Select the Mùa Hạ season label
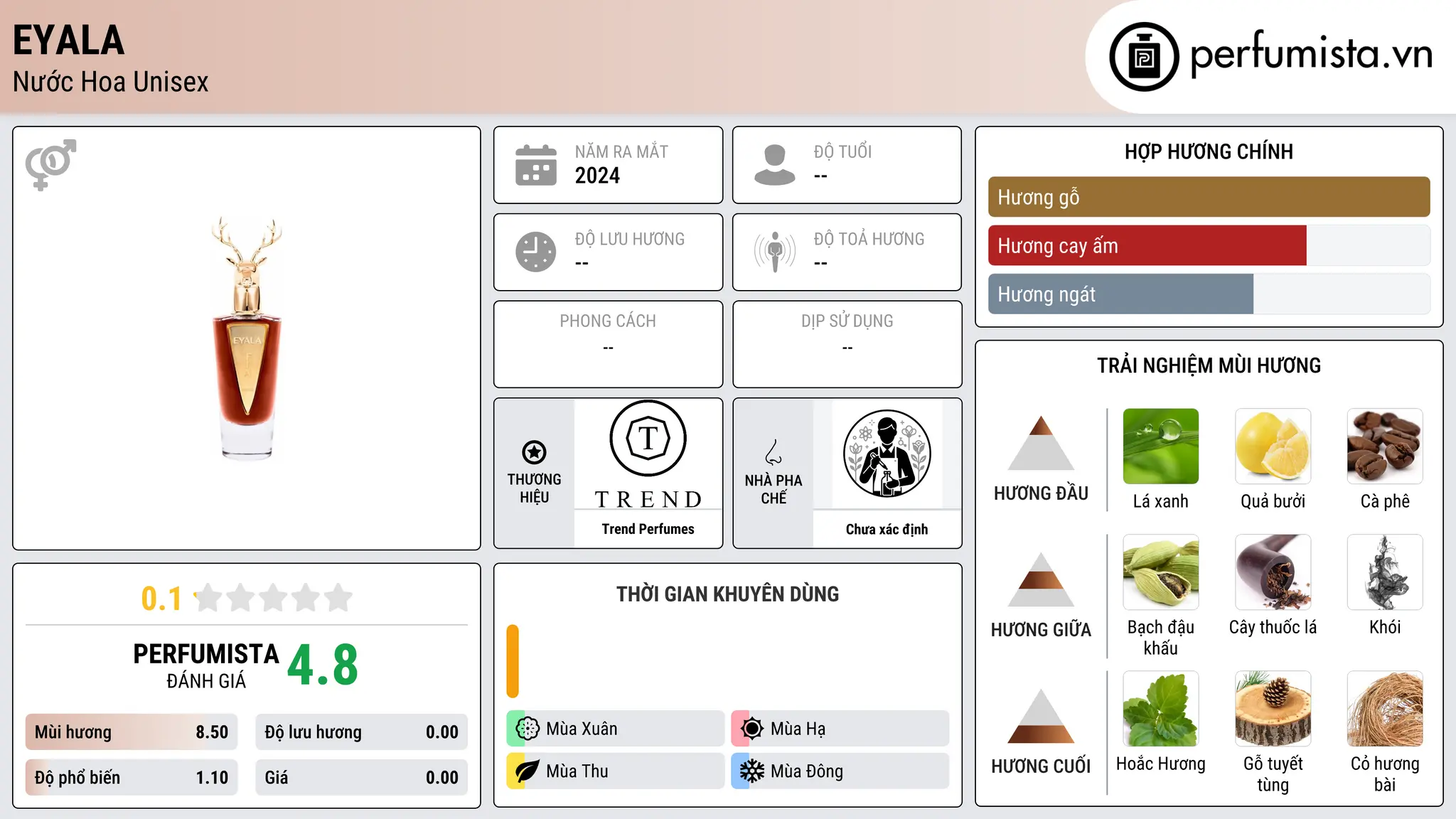Image resolution: width=1456 pixels, height=819 pixels. (x=798, y=729)
